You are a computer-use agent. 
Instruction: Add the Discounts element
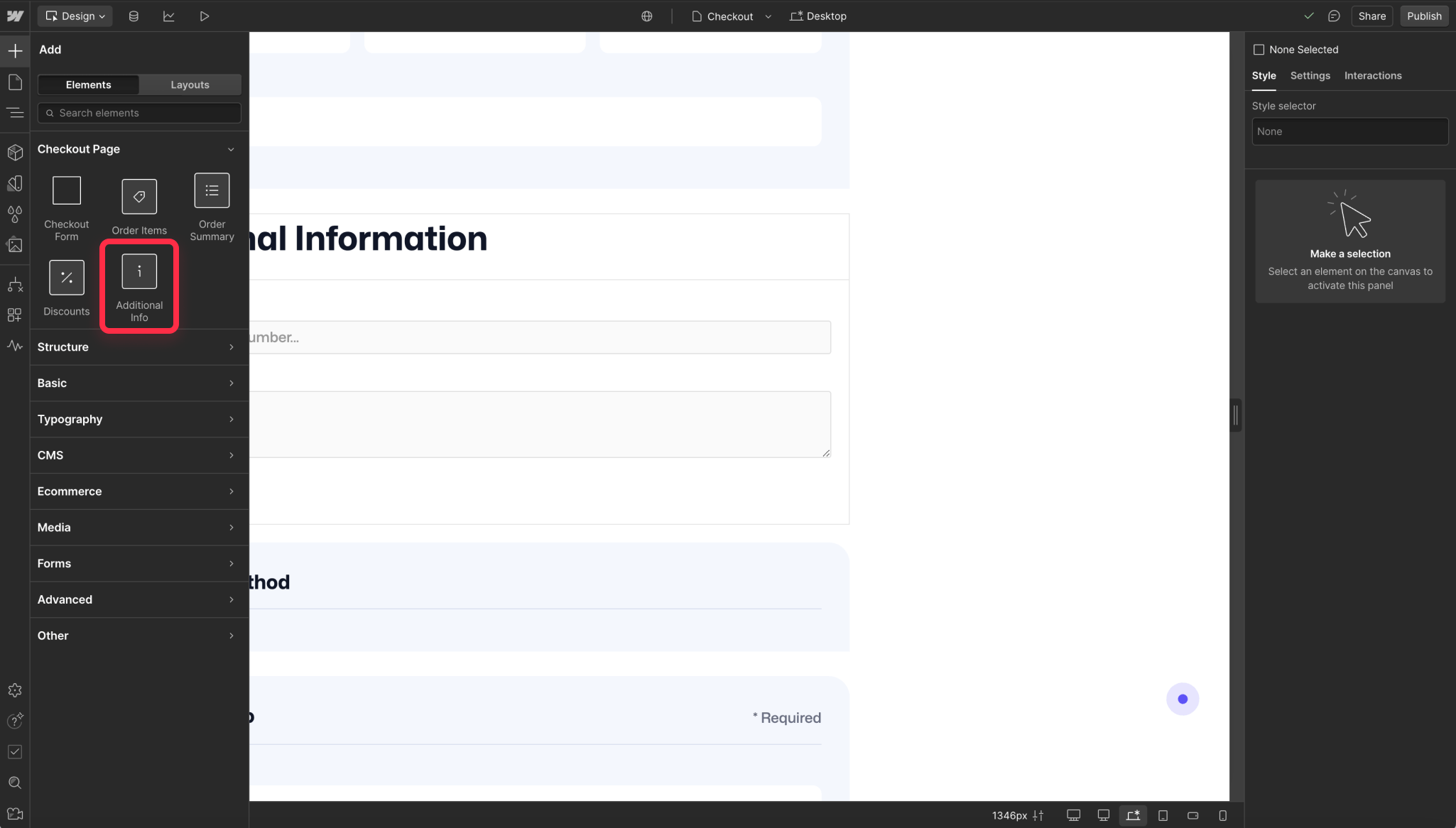(x=67, y=288)
